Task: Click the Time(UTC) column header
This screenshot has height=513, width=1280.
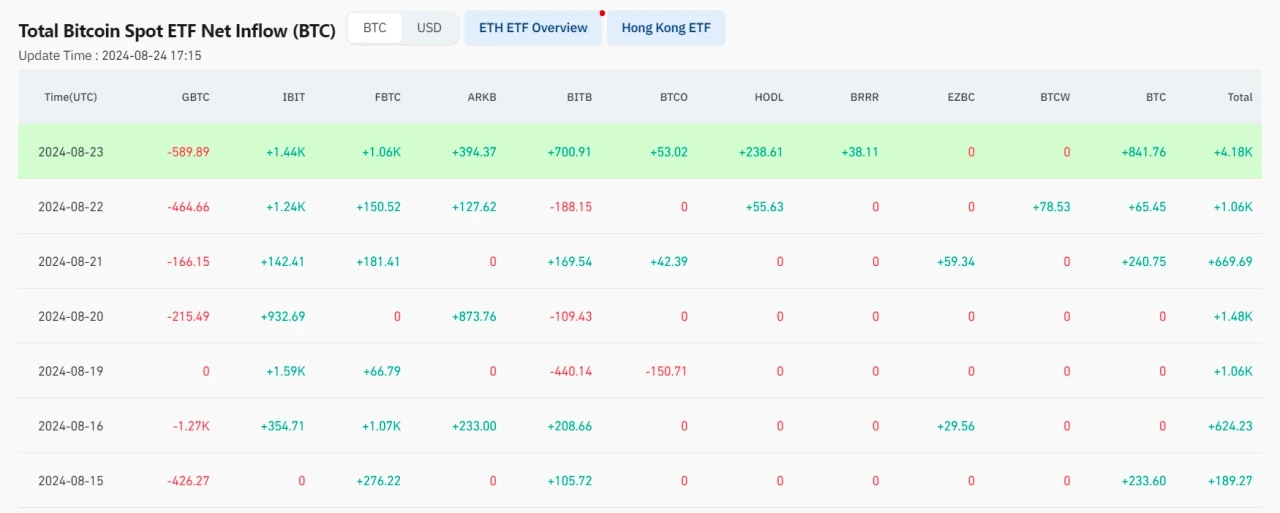Action: coord(70,97)
